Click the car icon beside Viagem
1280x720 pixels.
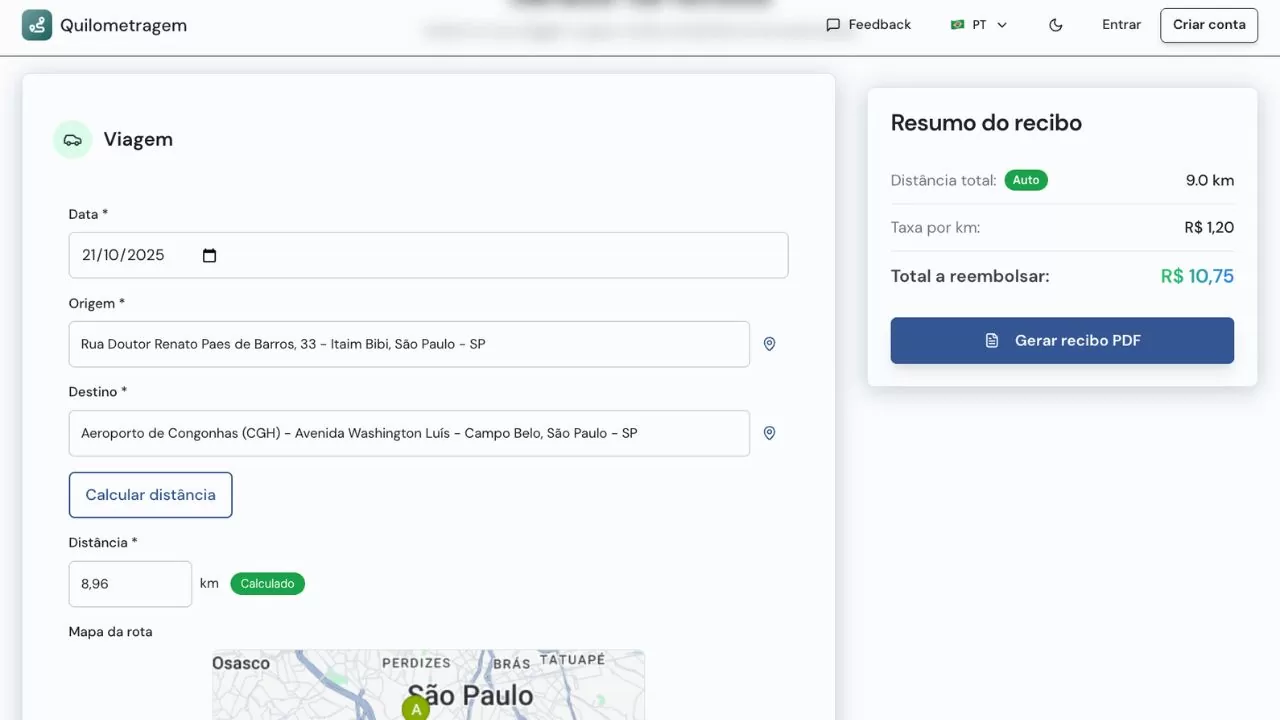coord(73,140)
